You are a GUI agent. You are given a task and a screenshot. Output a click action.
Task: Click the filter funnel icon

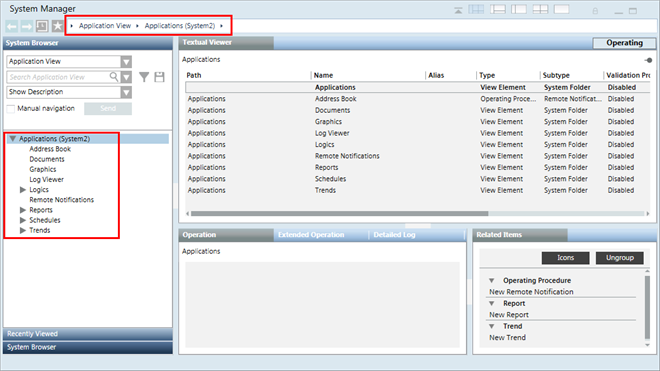pos(144,77)
